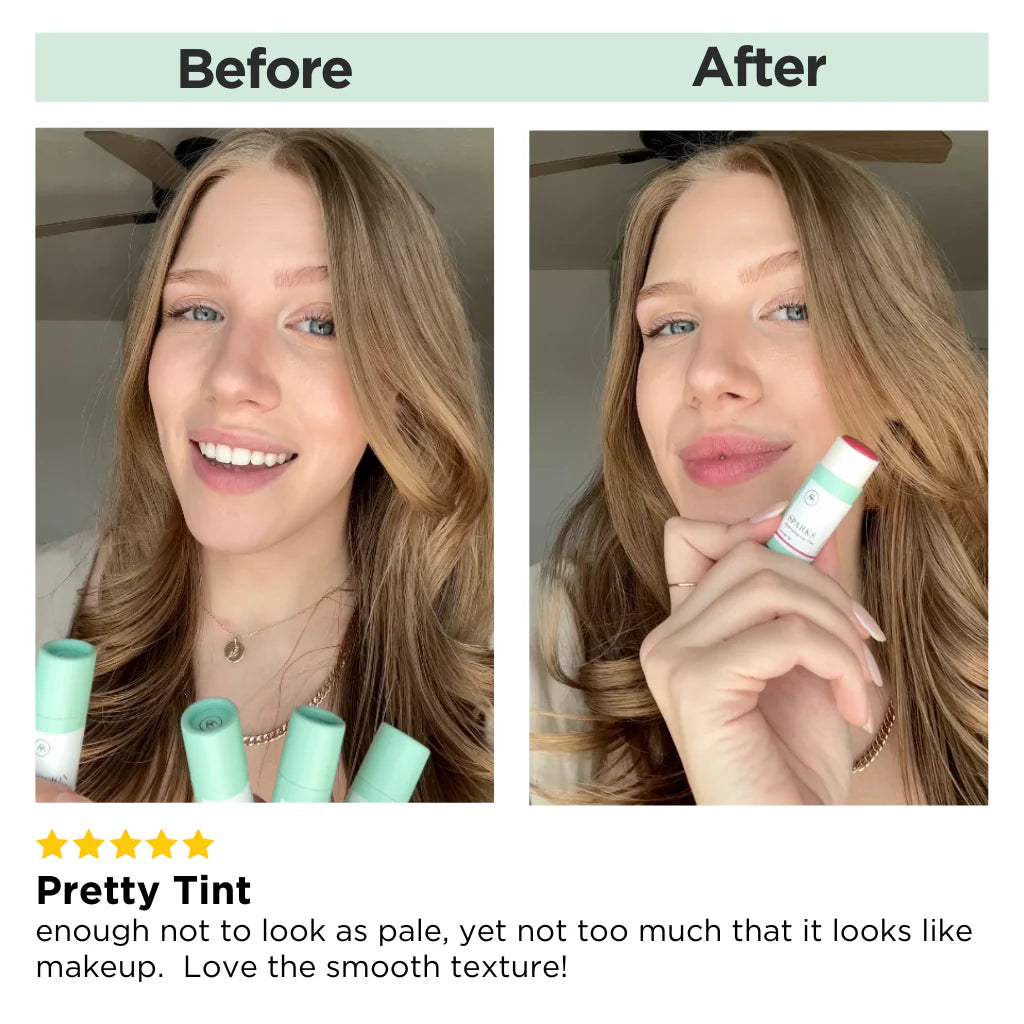
Task: Open the After photo
Action: (758, 468)
